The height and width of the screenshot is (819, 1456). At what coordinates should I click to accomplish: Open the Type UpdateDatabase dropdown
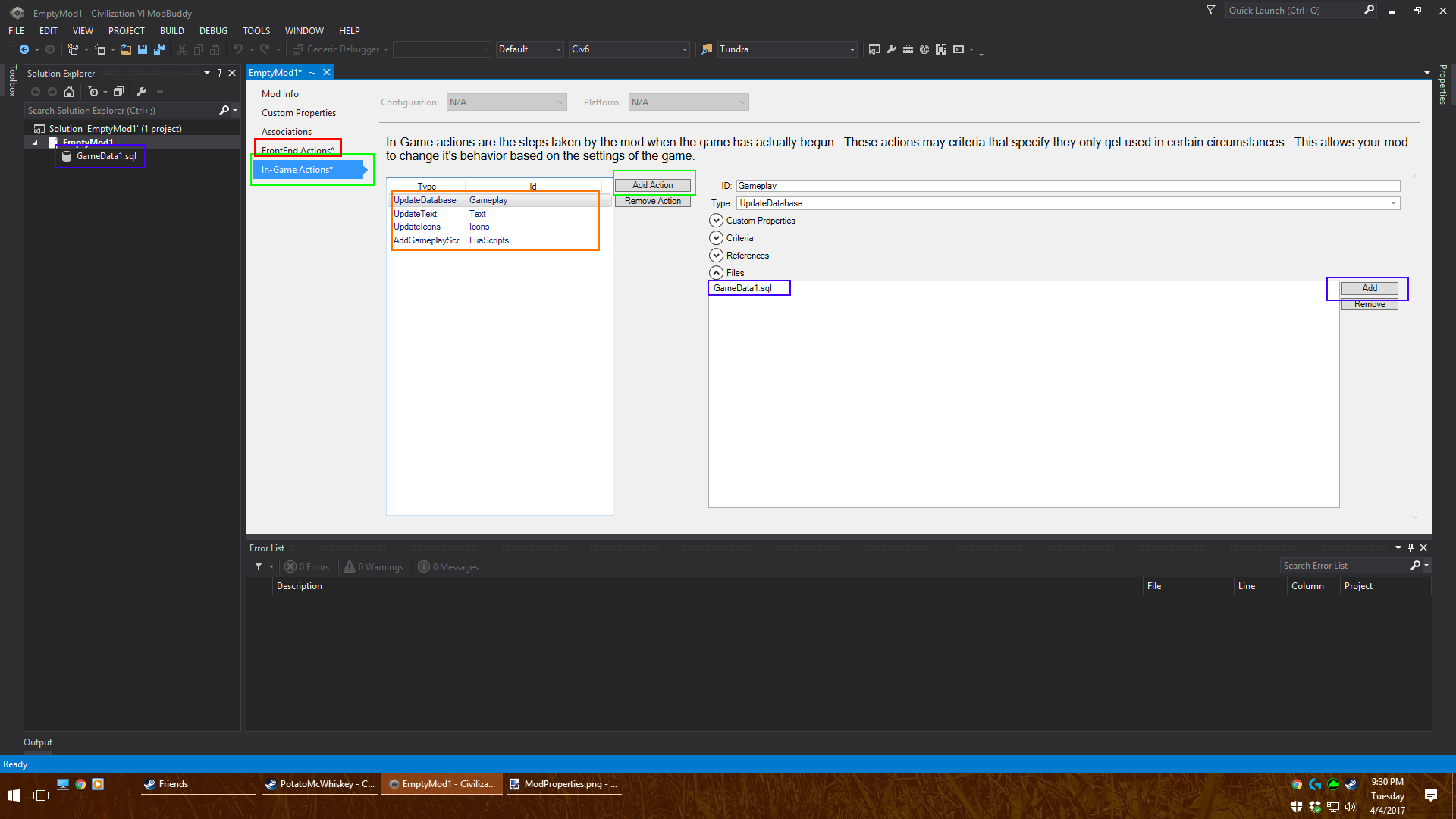click(x=1393, y=203)
